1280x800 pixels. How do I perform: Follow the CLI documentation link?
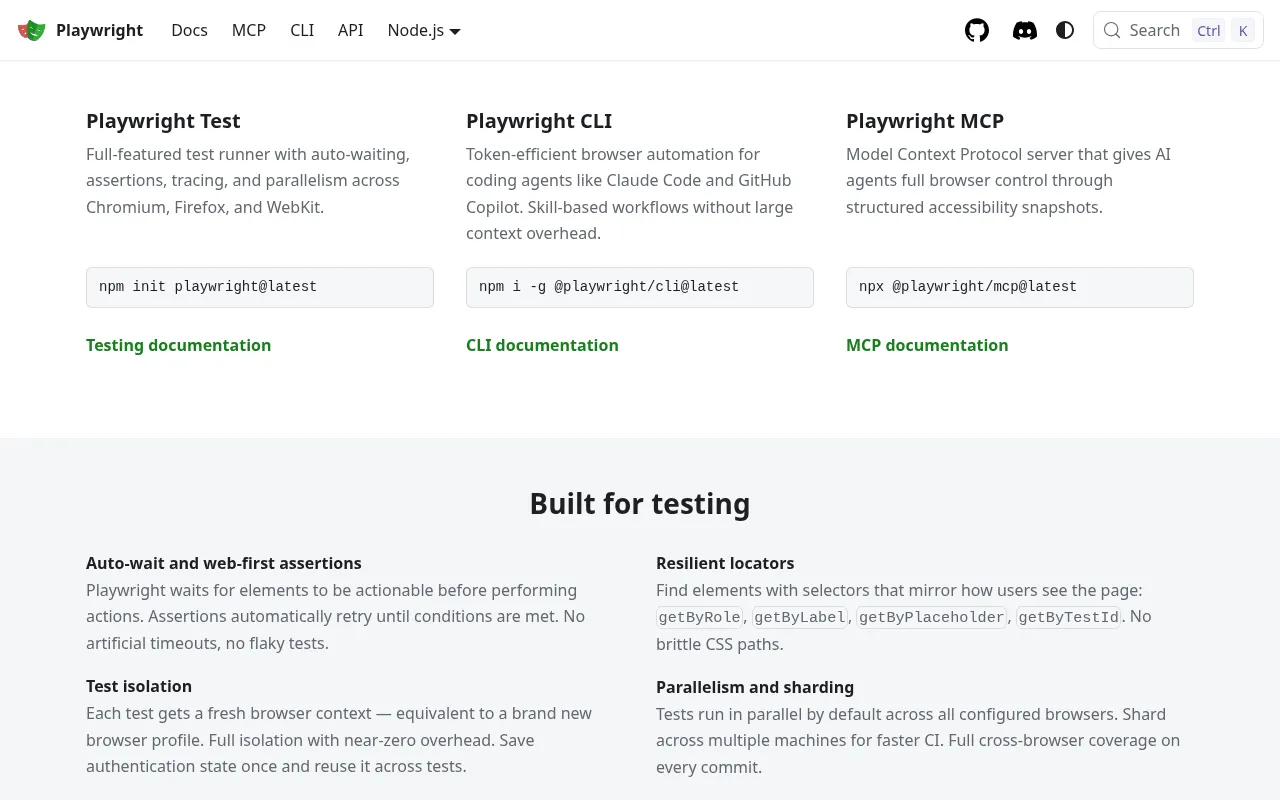coord(542,345)
